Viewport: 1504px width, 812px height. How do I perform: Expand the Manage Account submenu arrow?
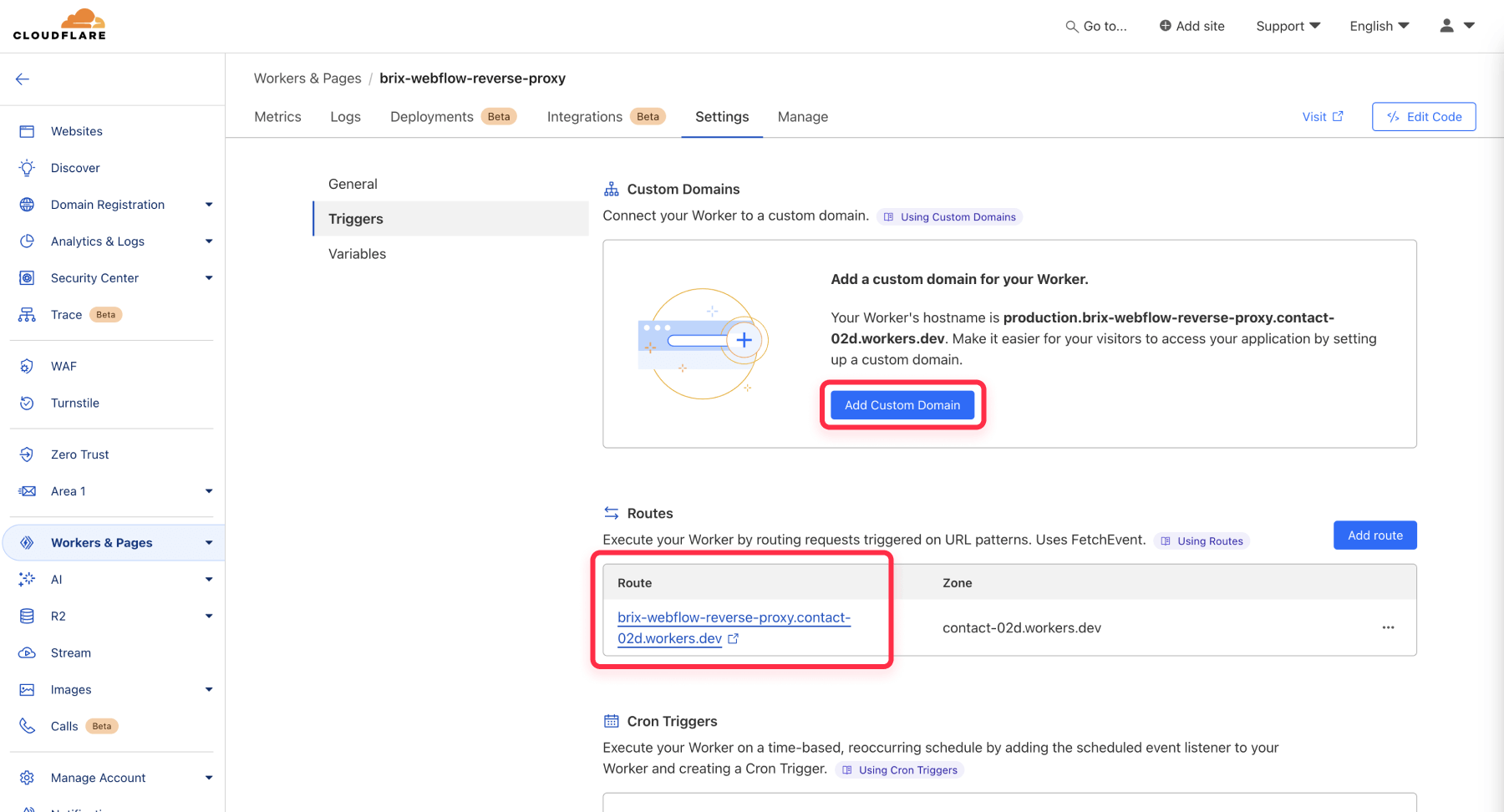point(209,778)
